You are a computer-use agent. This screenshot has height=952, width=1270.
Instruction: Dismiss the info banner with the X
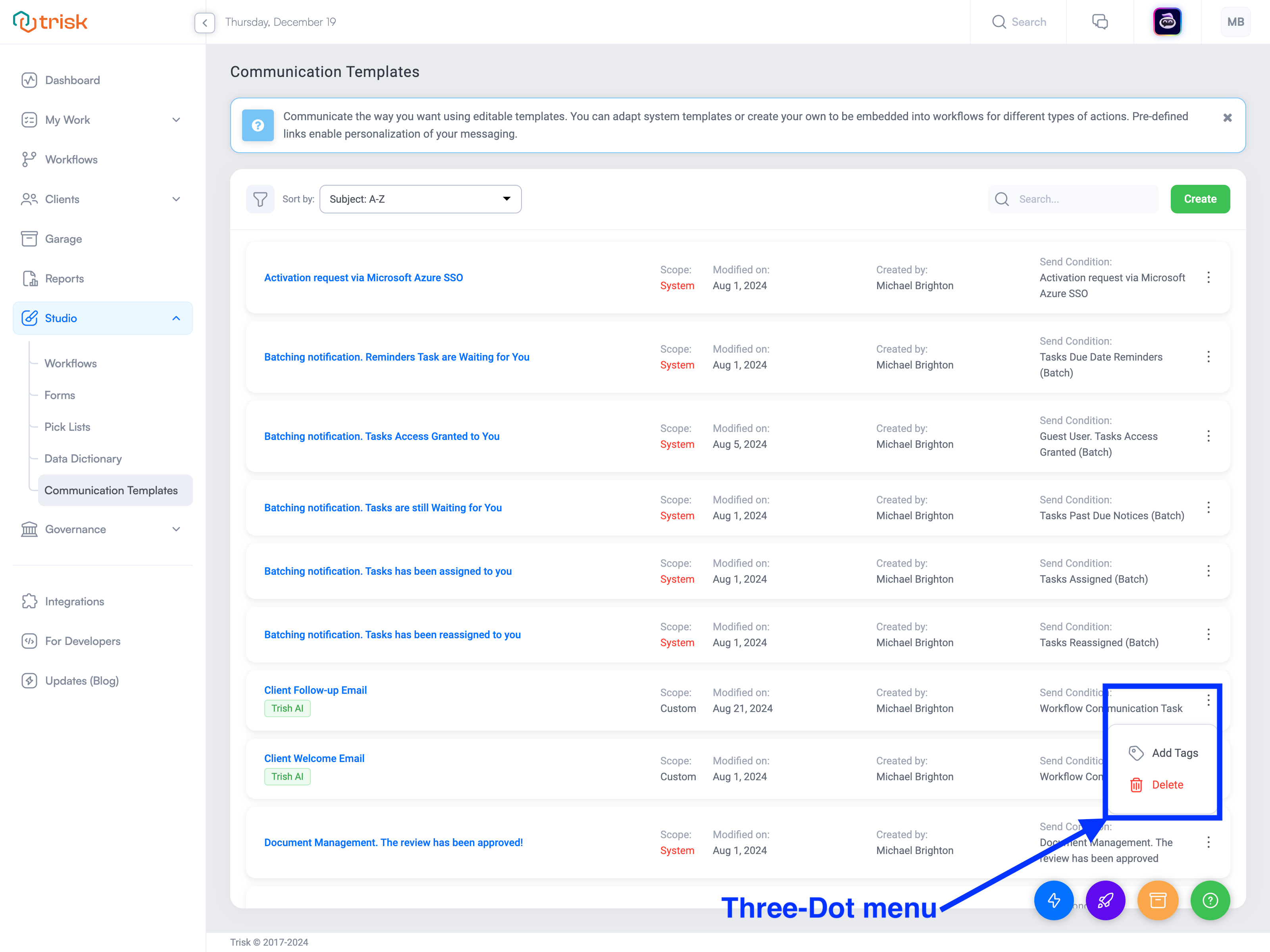pos(1227,118)
